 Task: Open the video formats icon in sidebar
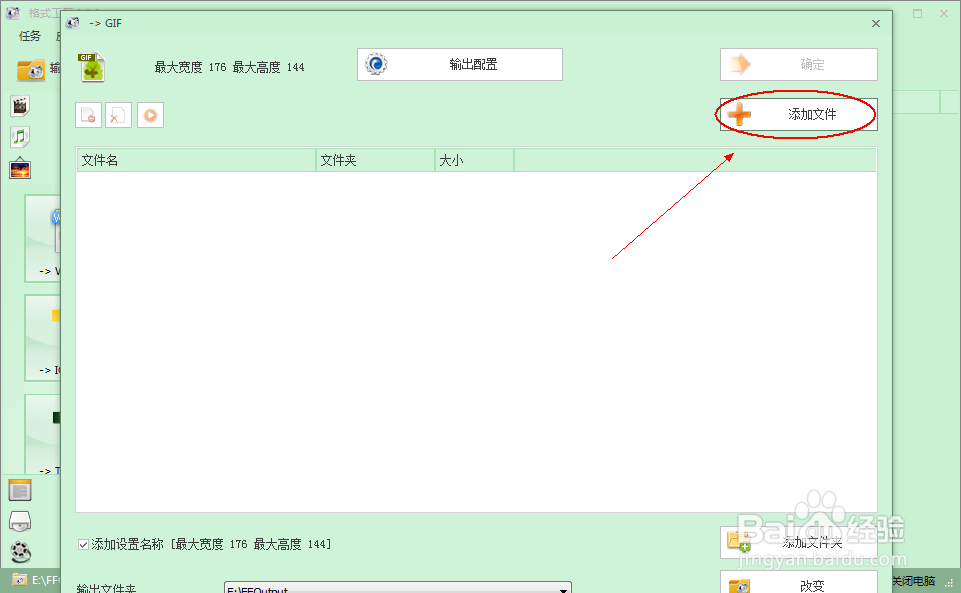click(x=20, y=106)
